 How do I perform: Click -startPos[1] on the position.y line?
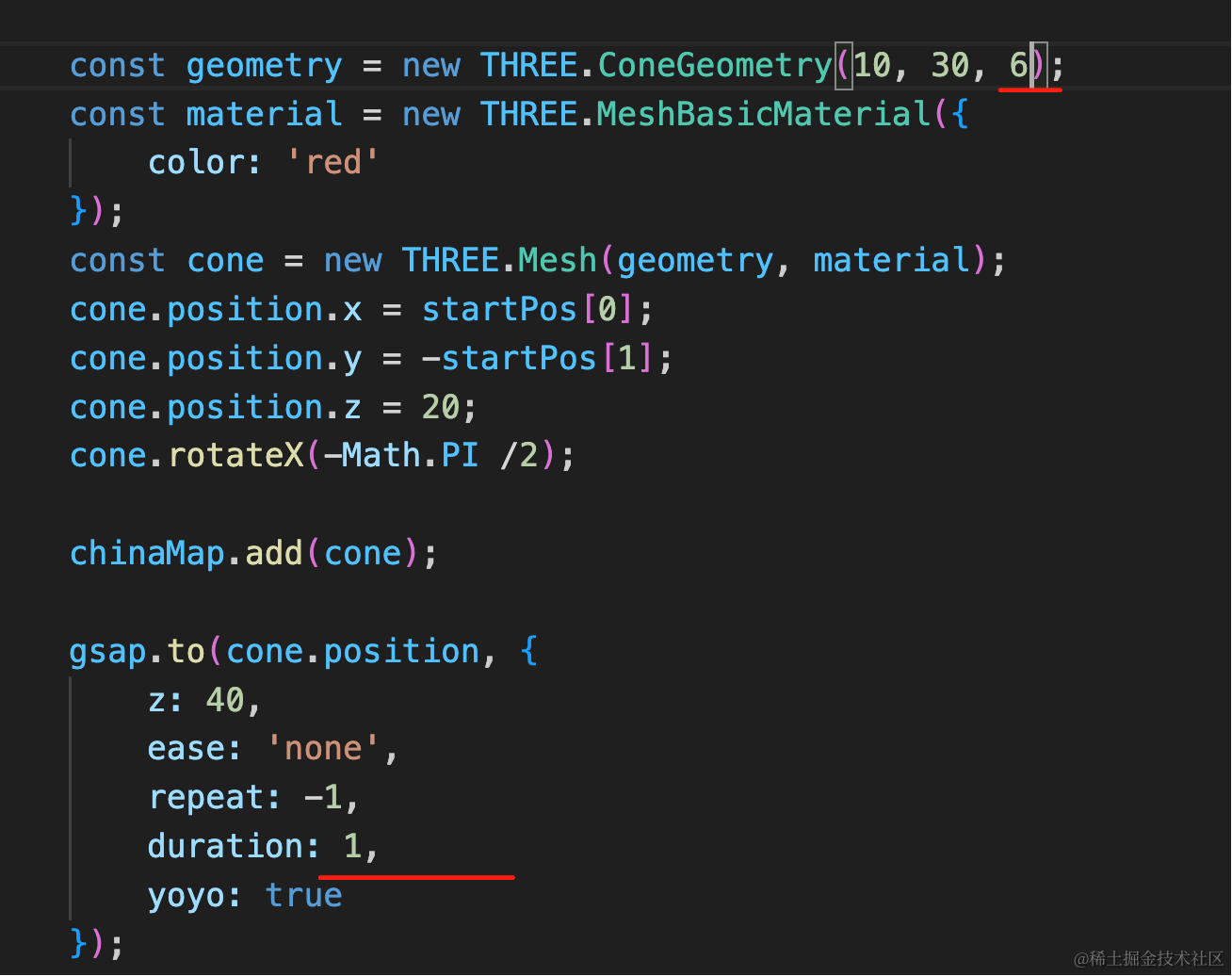(x=537, y=358)
